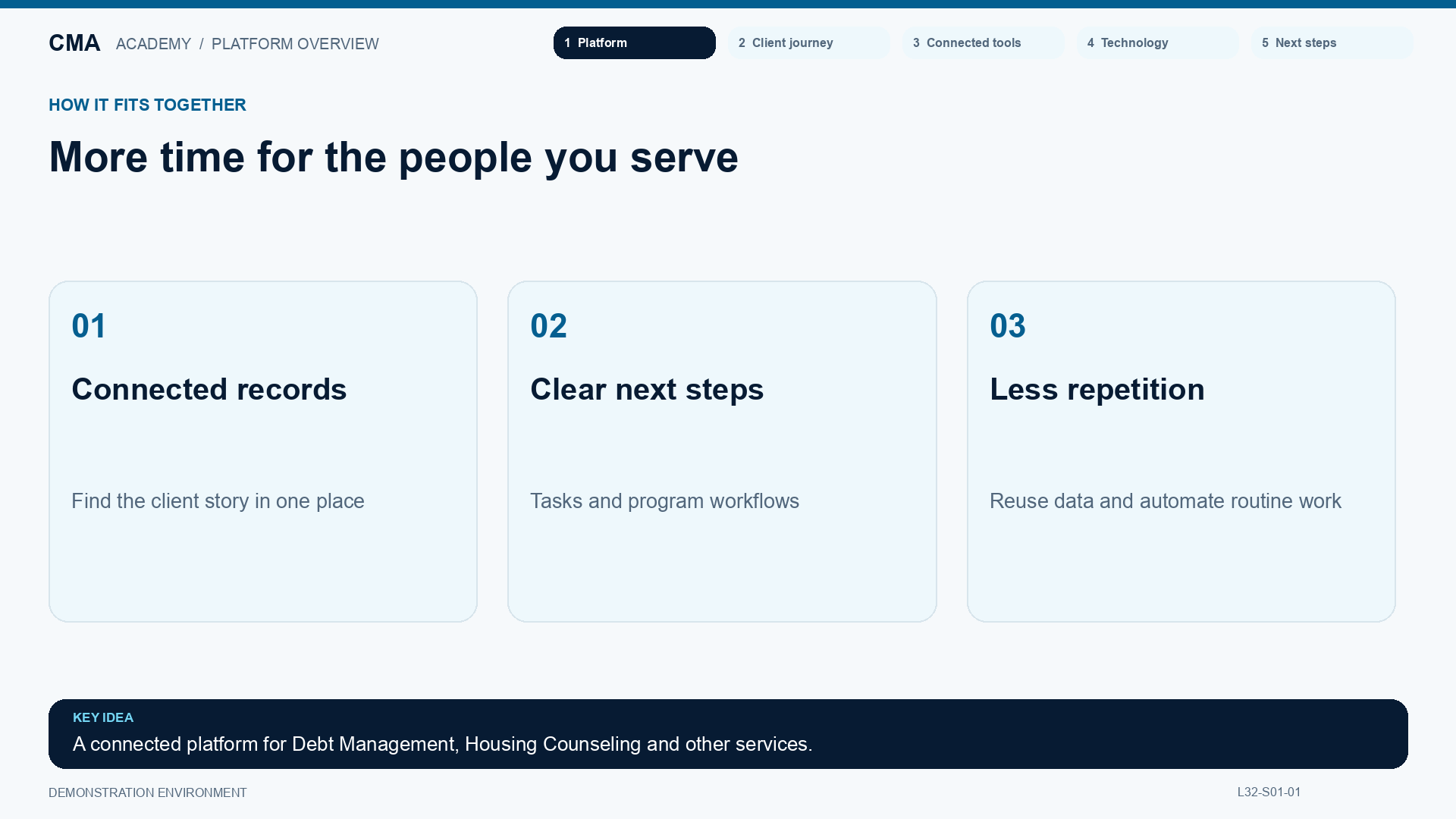Screen dimensions: 1456x819
Task: Click the HOW IT FITS TOGETHER label
Action: click(x=147, y=105)
